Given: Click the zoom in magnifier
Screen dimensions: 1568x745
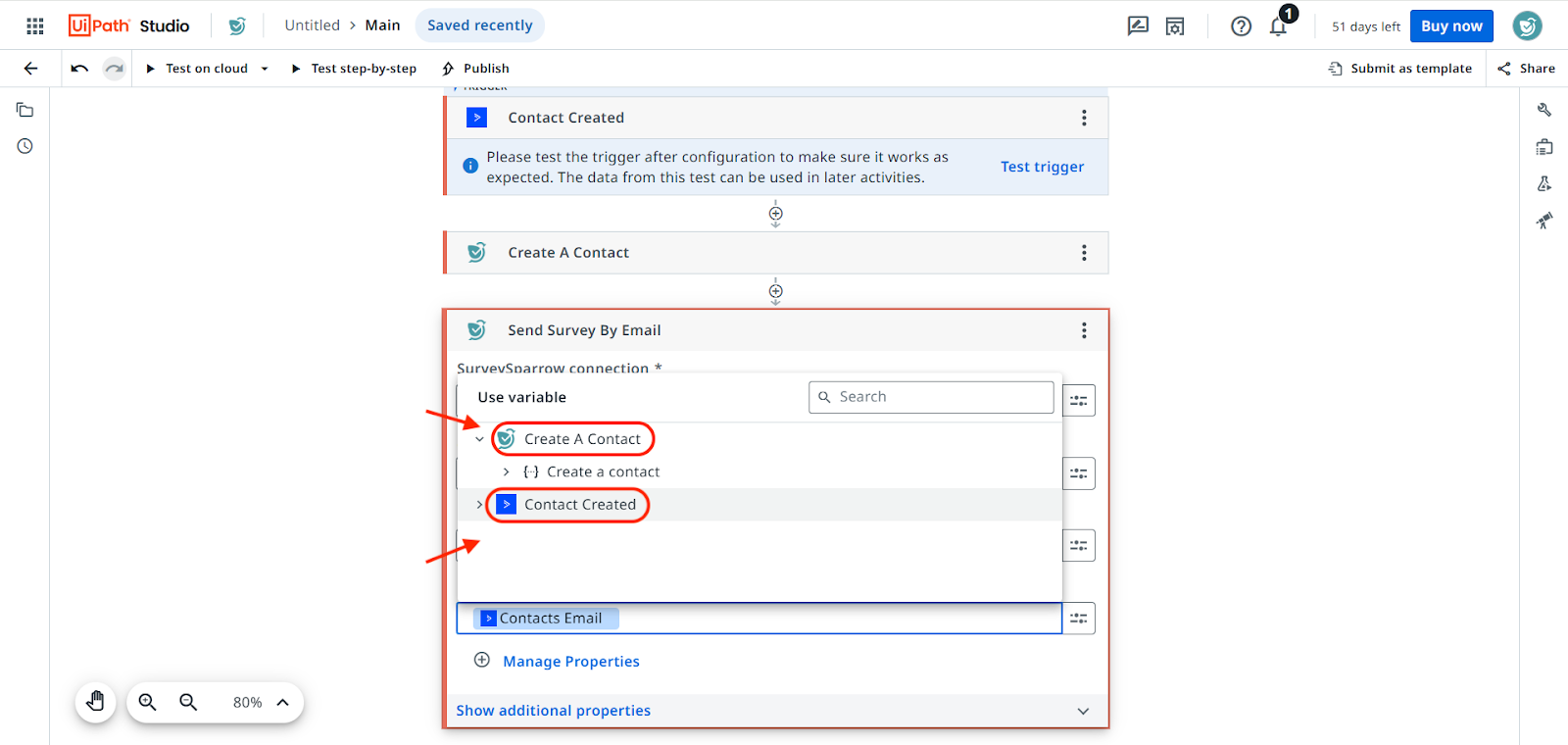Looking at the screenshot, I should (x=148, y=702).
